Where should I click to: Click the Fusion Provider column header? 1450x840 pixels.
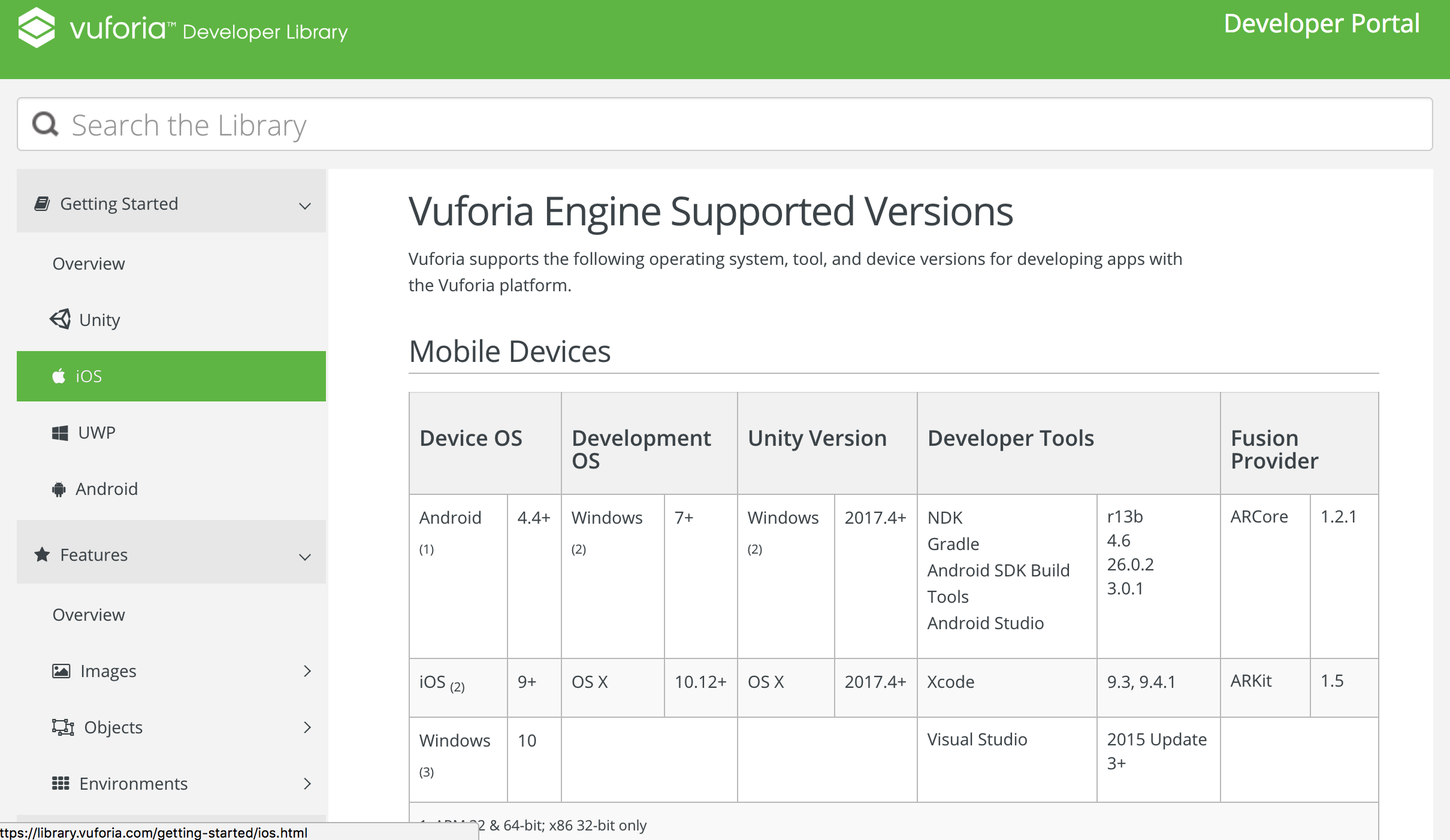tap(1300, 443)
